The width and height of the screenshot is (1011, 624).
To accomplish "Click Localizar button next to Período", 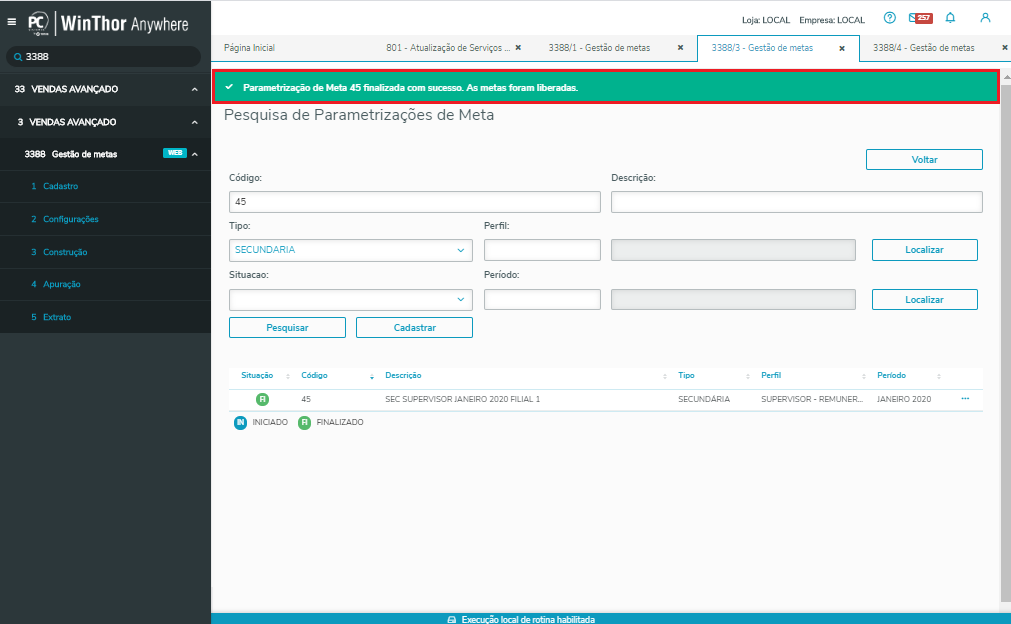I will click(924, 300).
